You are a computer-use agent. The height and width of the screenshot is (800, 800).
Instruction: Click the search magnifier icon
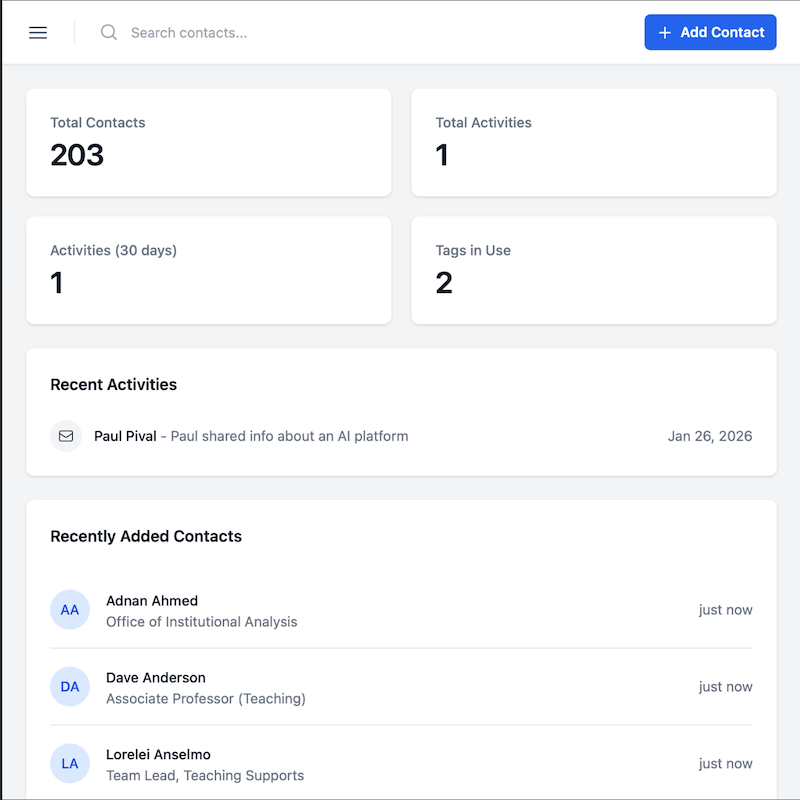[x=109, y=33]
